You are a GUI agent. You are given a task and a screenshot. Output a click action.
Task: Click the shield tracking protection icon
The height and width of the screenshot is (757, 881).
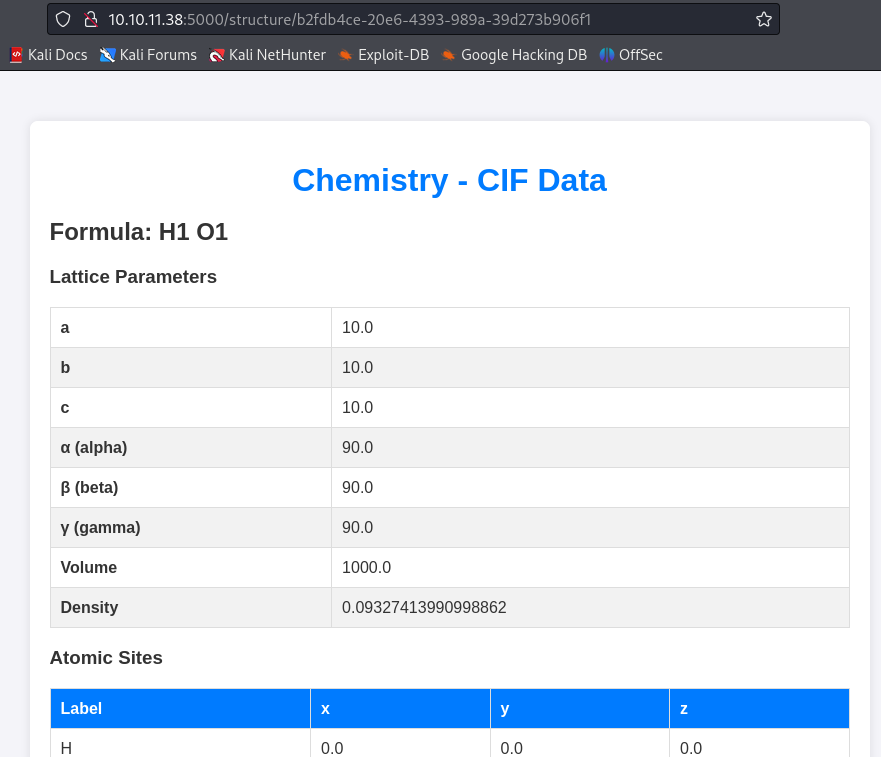point(63,20)
